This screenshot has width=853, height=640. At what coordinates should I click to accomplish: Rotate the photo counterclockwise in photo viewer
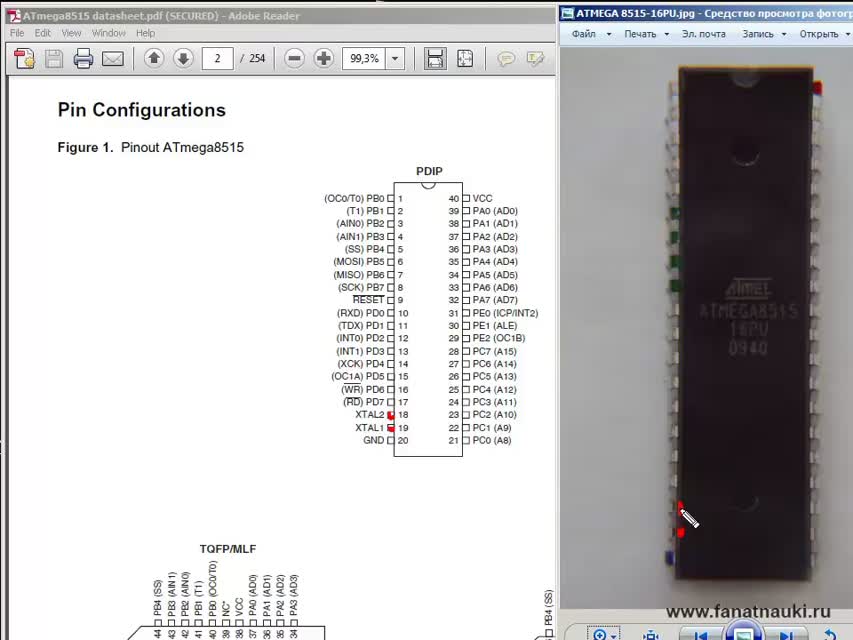830,635
